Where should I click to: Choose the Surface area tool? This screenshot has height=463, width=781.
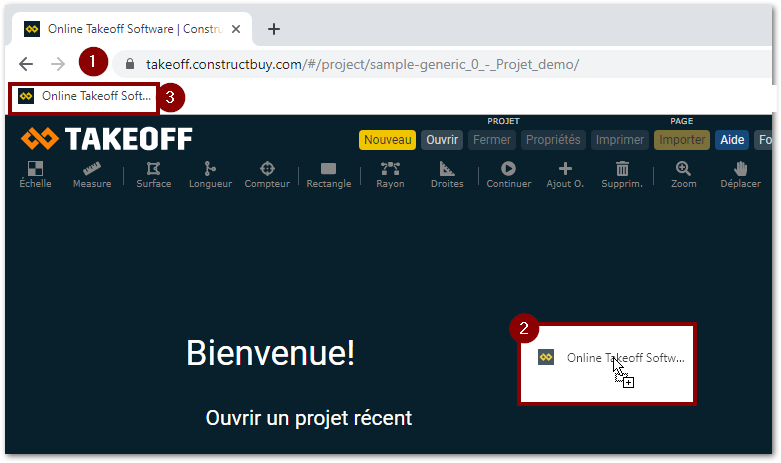coord(153,174)
